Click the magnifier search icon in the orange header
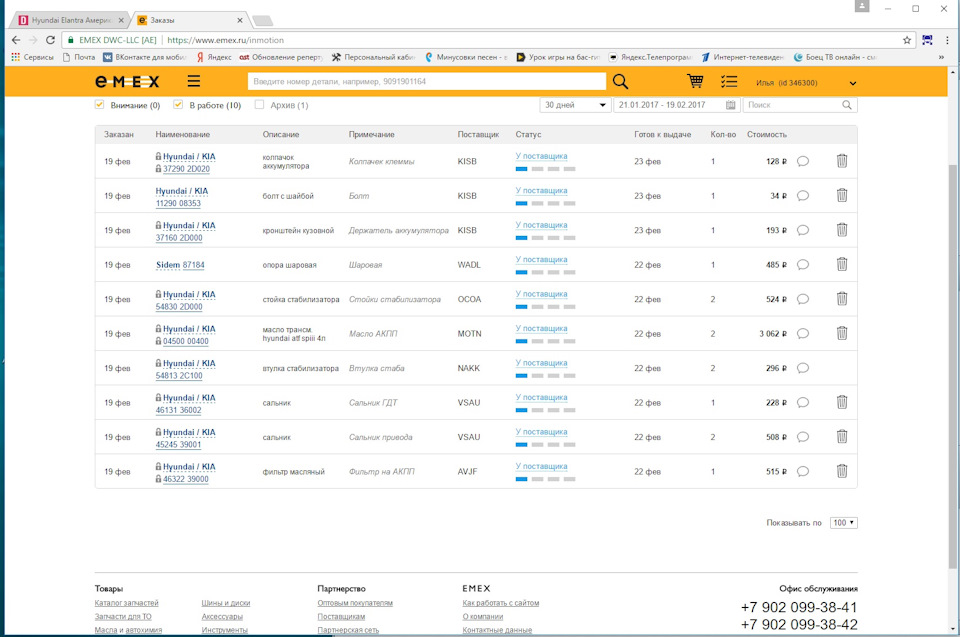Screen dimensions: 960x637 pyautogui.click(x=620, y=81)
